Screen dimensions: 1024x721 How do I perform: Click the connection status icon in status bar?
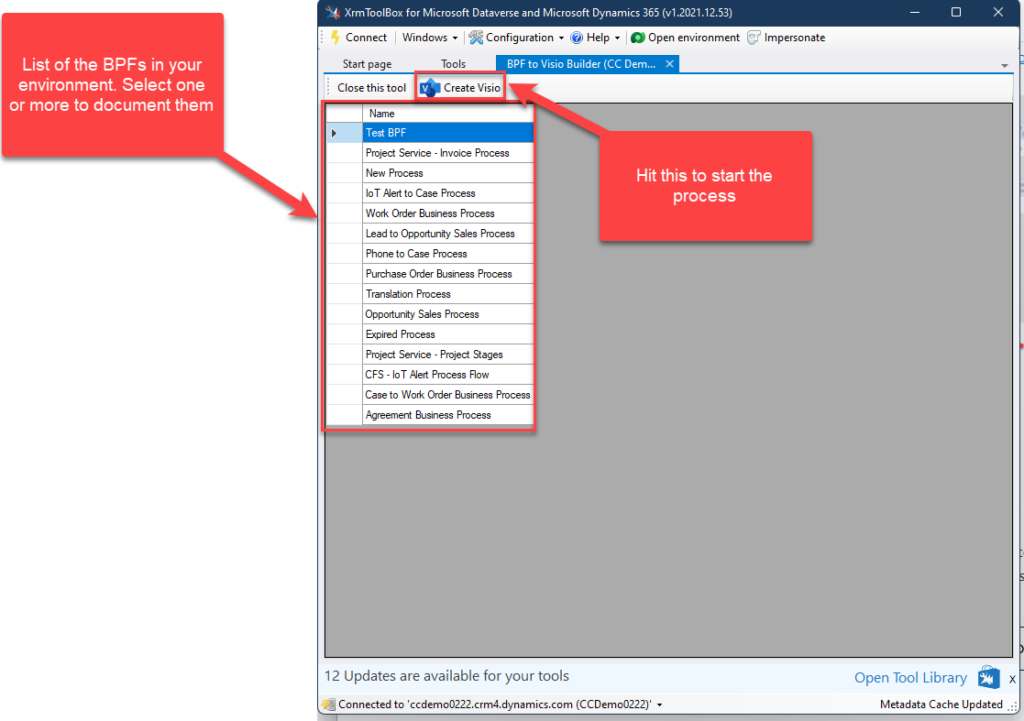pos(329,704)
